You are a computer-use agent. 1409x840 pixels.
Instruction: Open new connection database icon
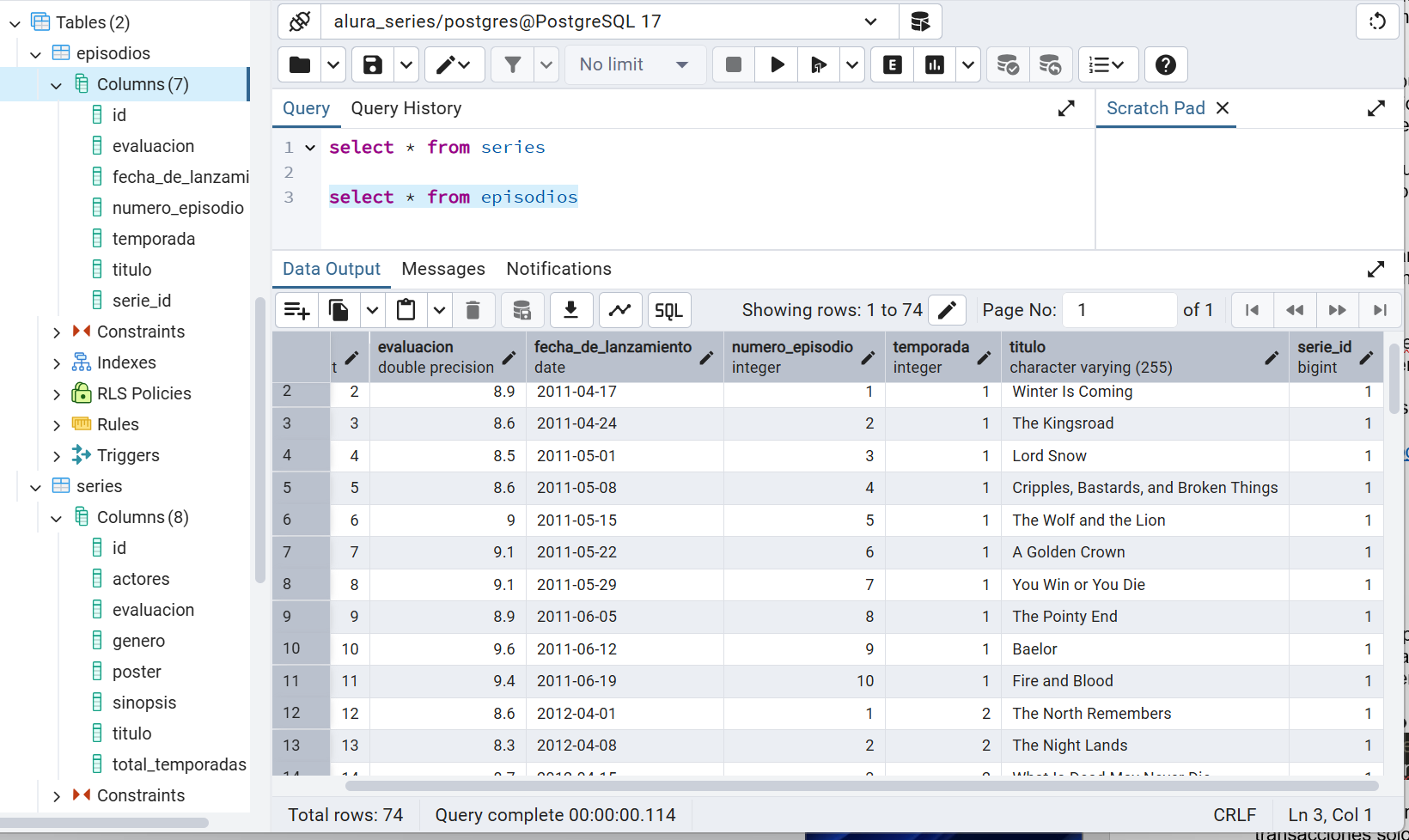(920, 21)
